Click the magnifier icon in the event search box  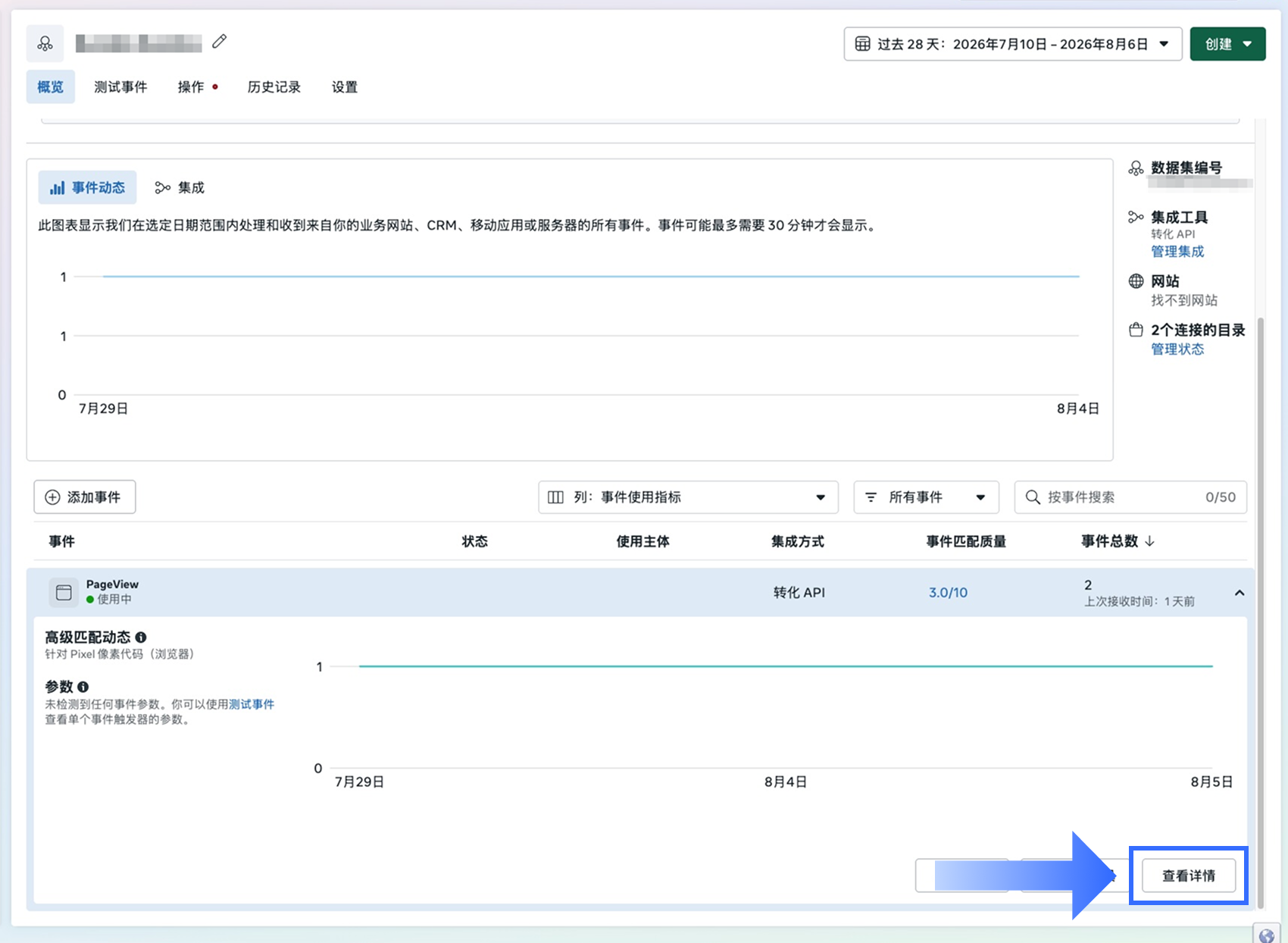1033,497
